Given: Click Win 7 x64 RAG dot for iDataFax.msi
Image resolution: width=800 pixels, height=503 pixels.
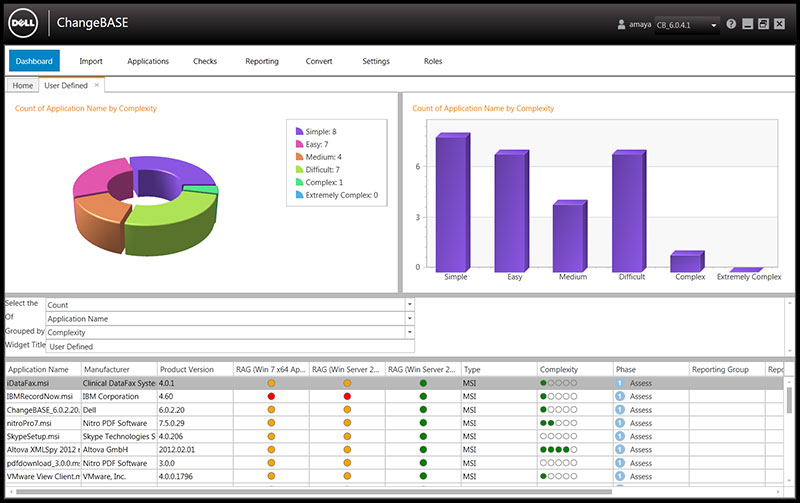Looking at the screenshot, I should click(271, 383).
